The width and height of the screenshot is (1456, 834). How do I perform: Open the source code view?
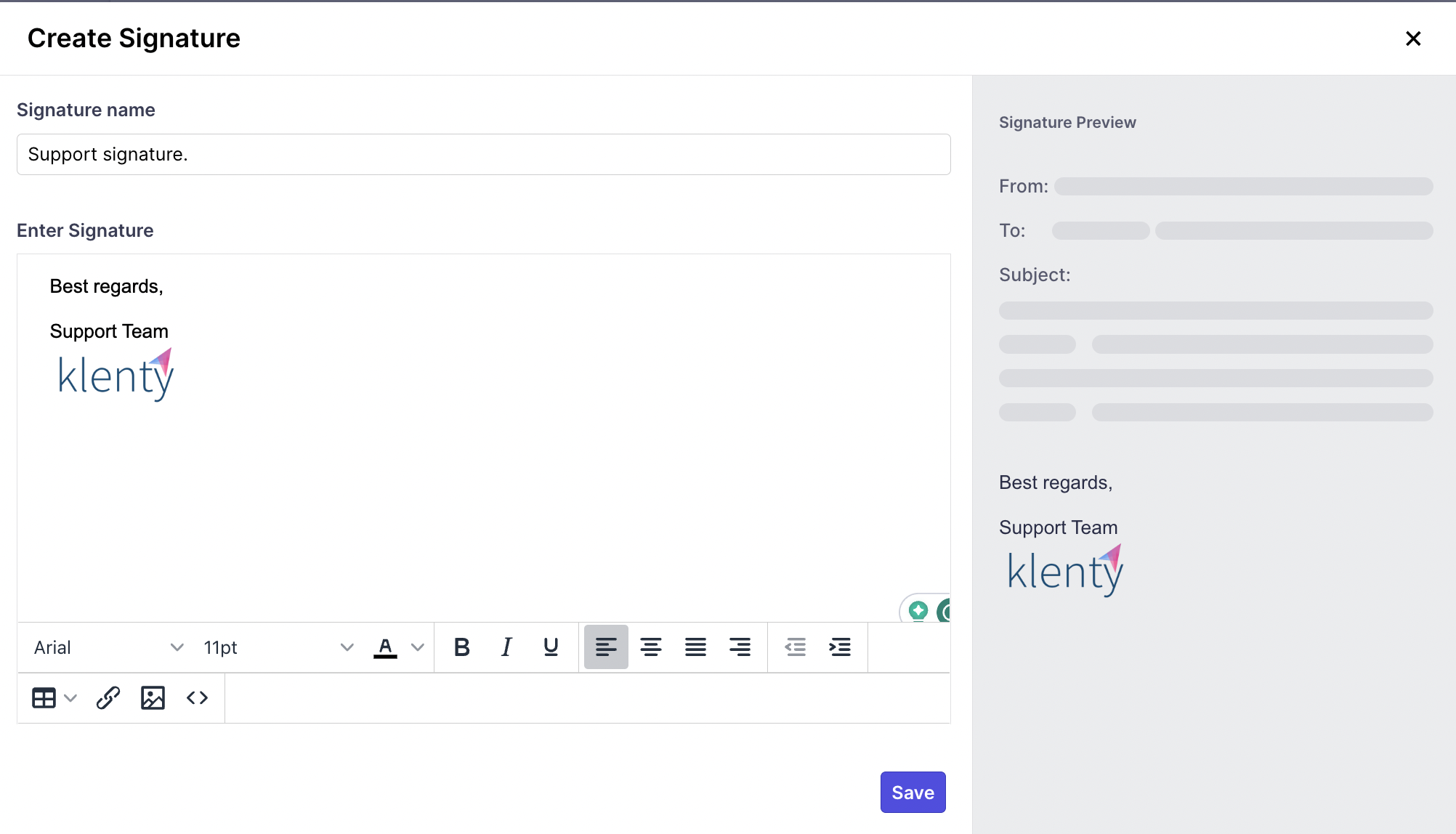coord(197,697)
